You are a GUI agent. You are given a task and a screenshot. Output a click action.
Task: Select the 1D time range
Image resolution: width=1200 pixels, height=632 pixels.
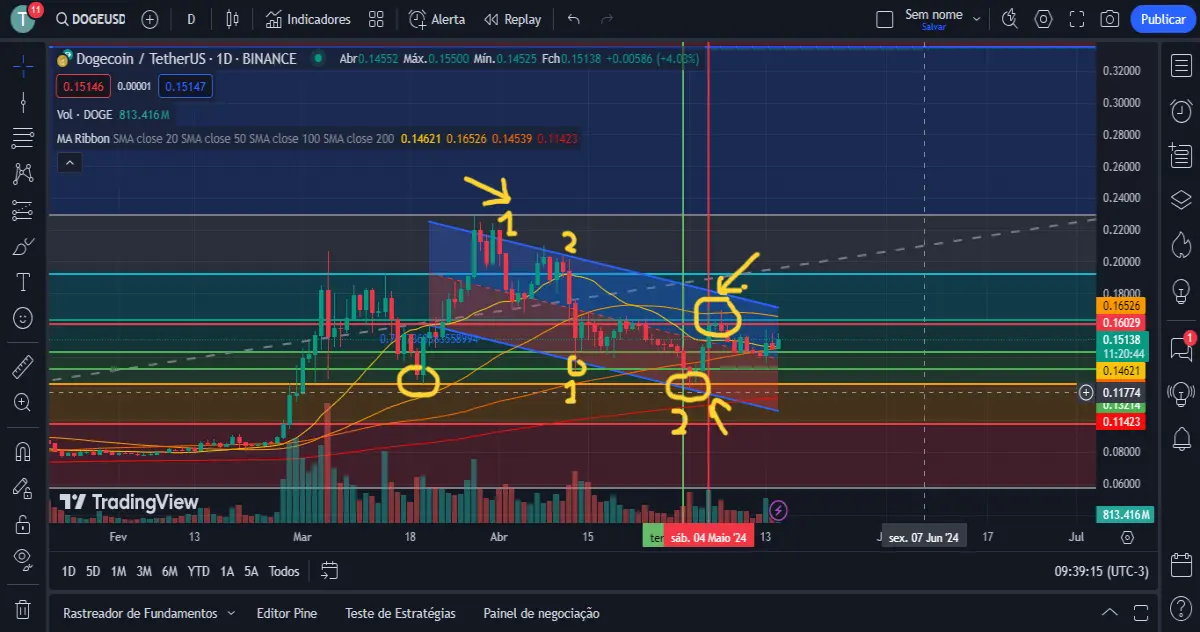(68, 571)
